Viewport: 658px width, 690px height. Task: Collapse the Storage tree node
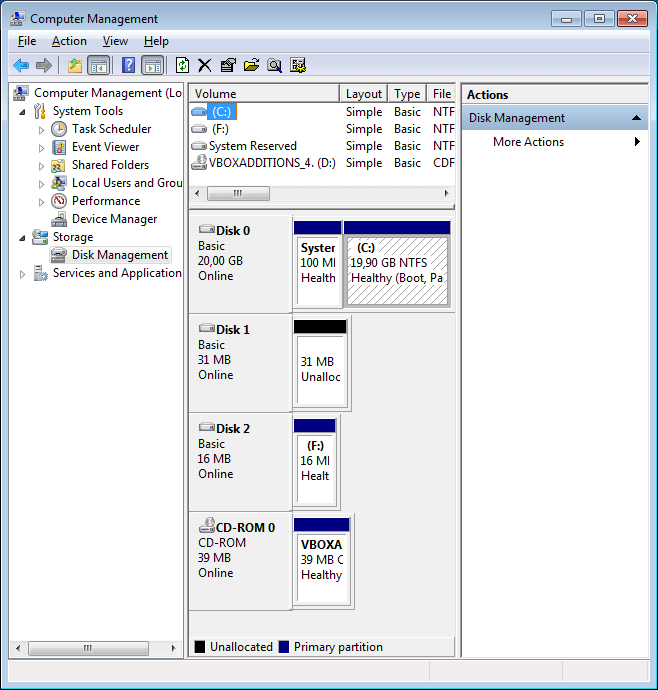click(x=22, y=238)
